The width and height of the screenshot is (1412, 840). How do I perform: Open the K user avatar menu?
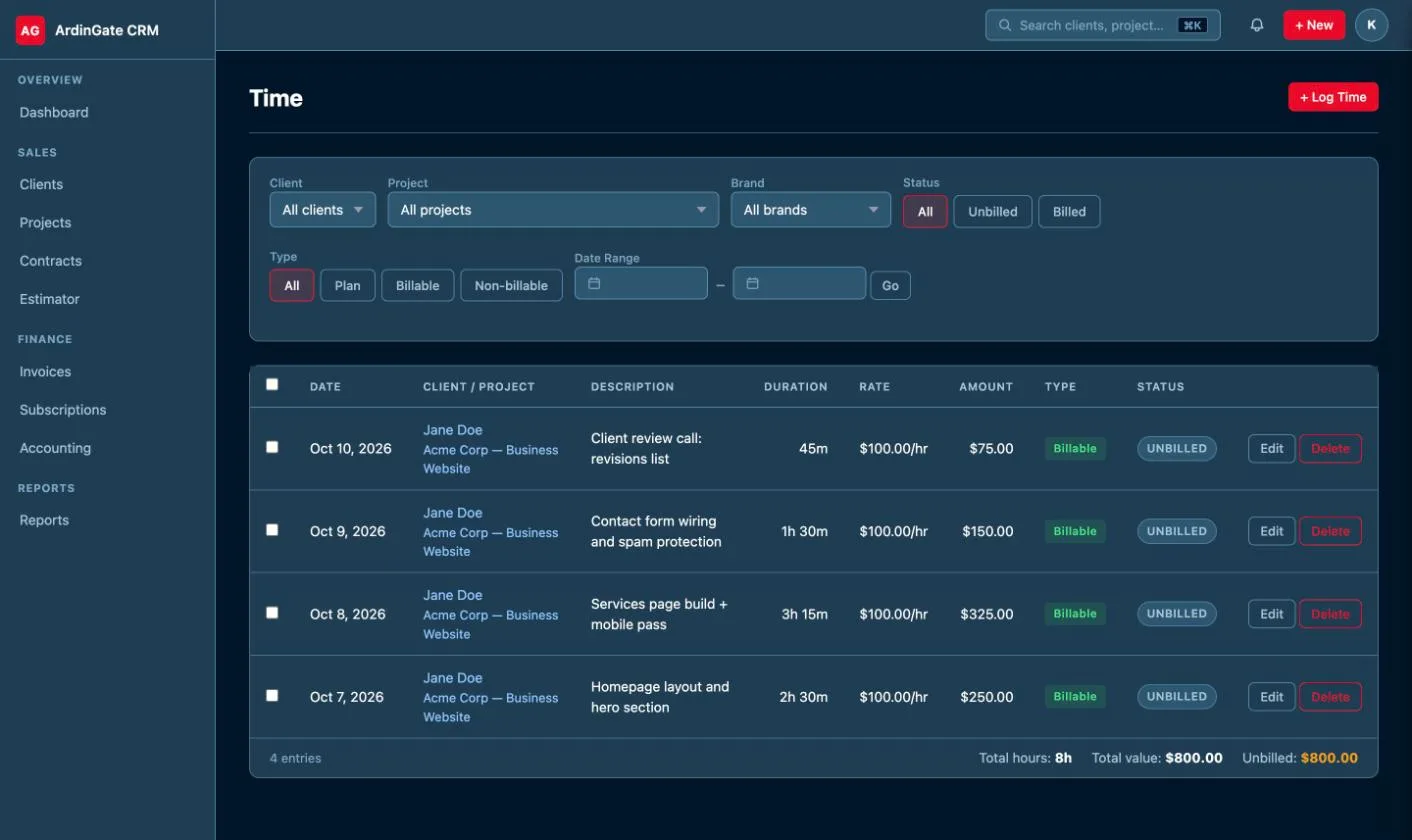click(1372, 25)
